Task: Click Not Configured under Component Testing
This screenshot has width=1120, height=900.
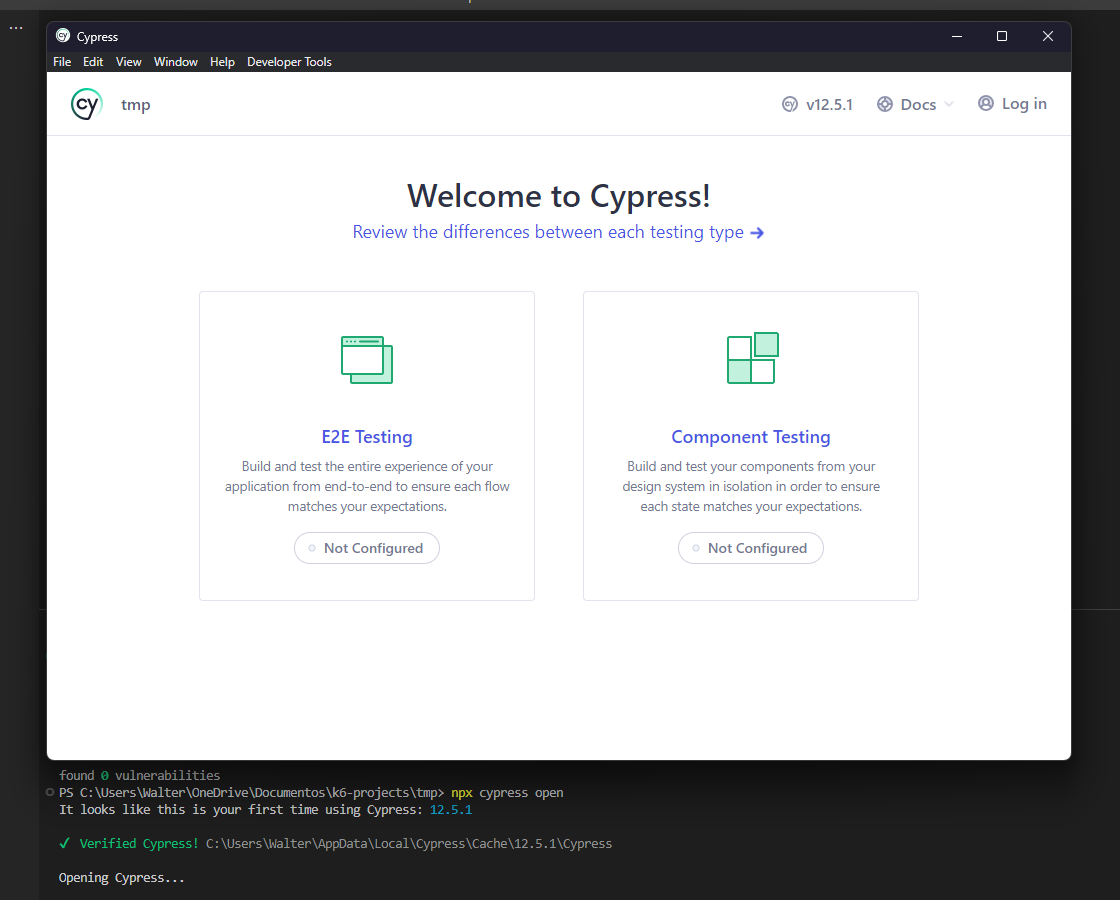Action: pos(751,548)
